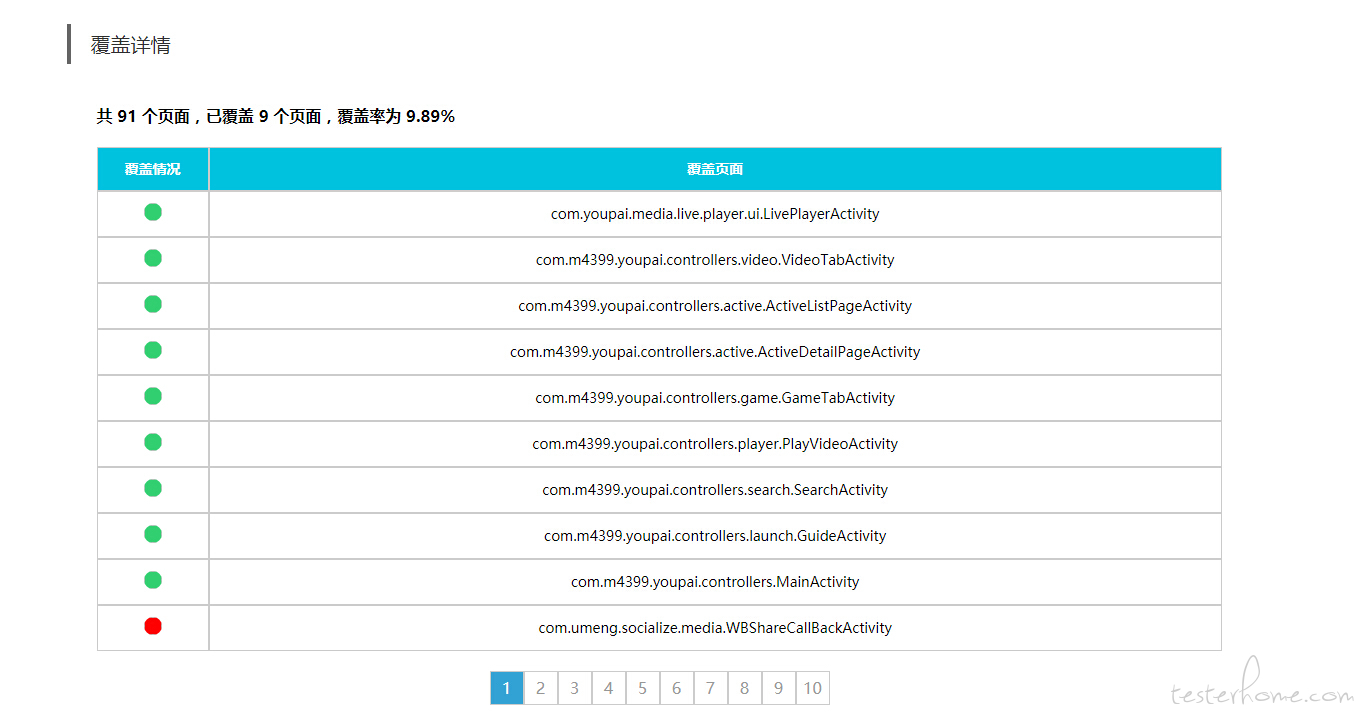Screen dimensions: 1357x723
Task: Click green status dot for MainActivity row
Action: [x=153, y=580]
